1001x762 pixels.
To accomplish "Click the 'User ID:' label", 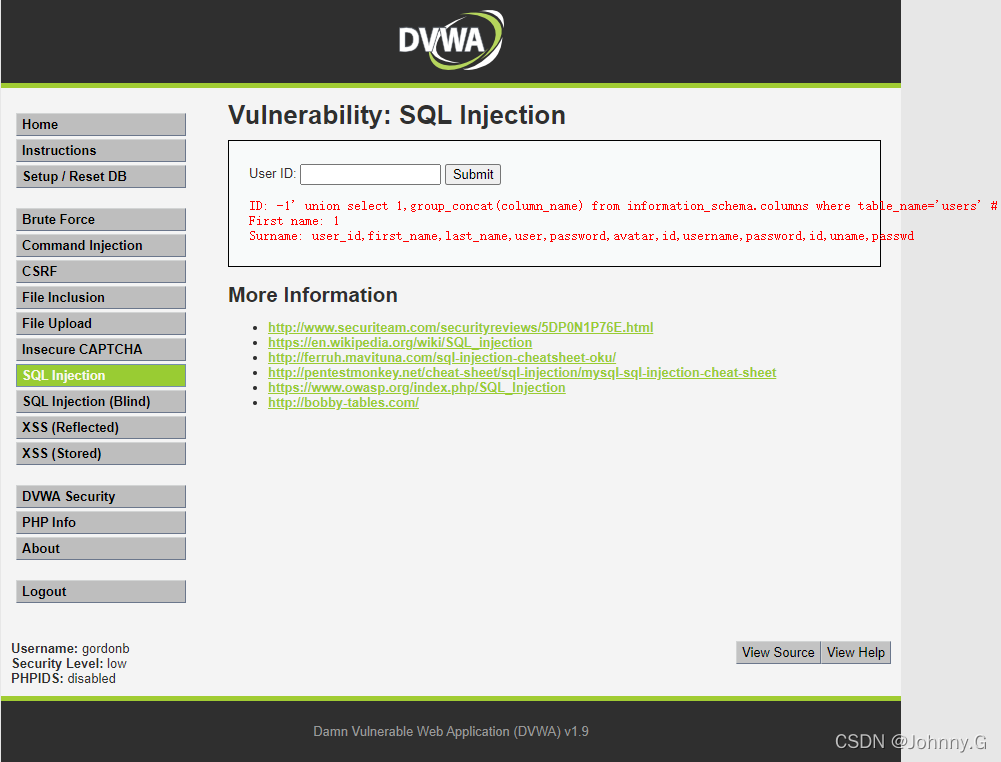I will click(x=273, y=174).
